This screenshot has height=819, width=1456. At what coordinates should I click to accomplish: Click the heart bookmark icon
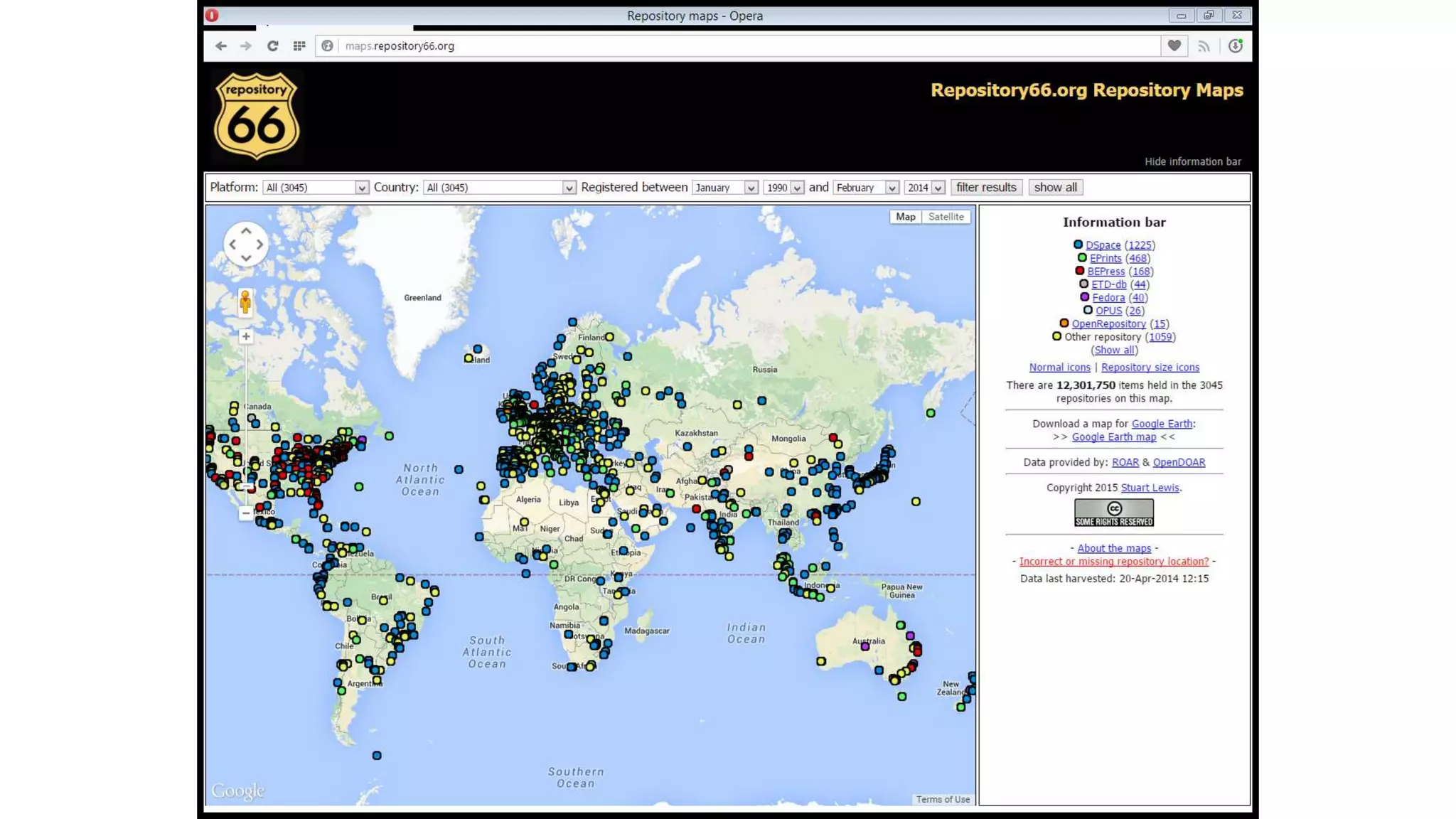click(1174, 46)
